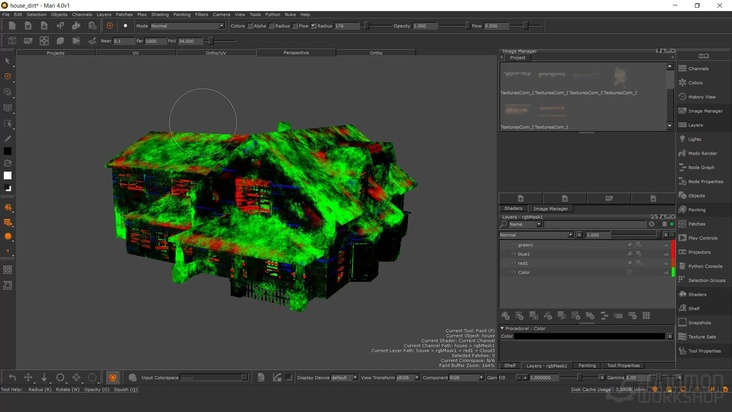Click the wireframe cube icon in second toolbar
This screenshot has height=412, width=732.
12,41
